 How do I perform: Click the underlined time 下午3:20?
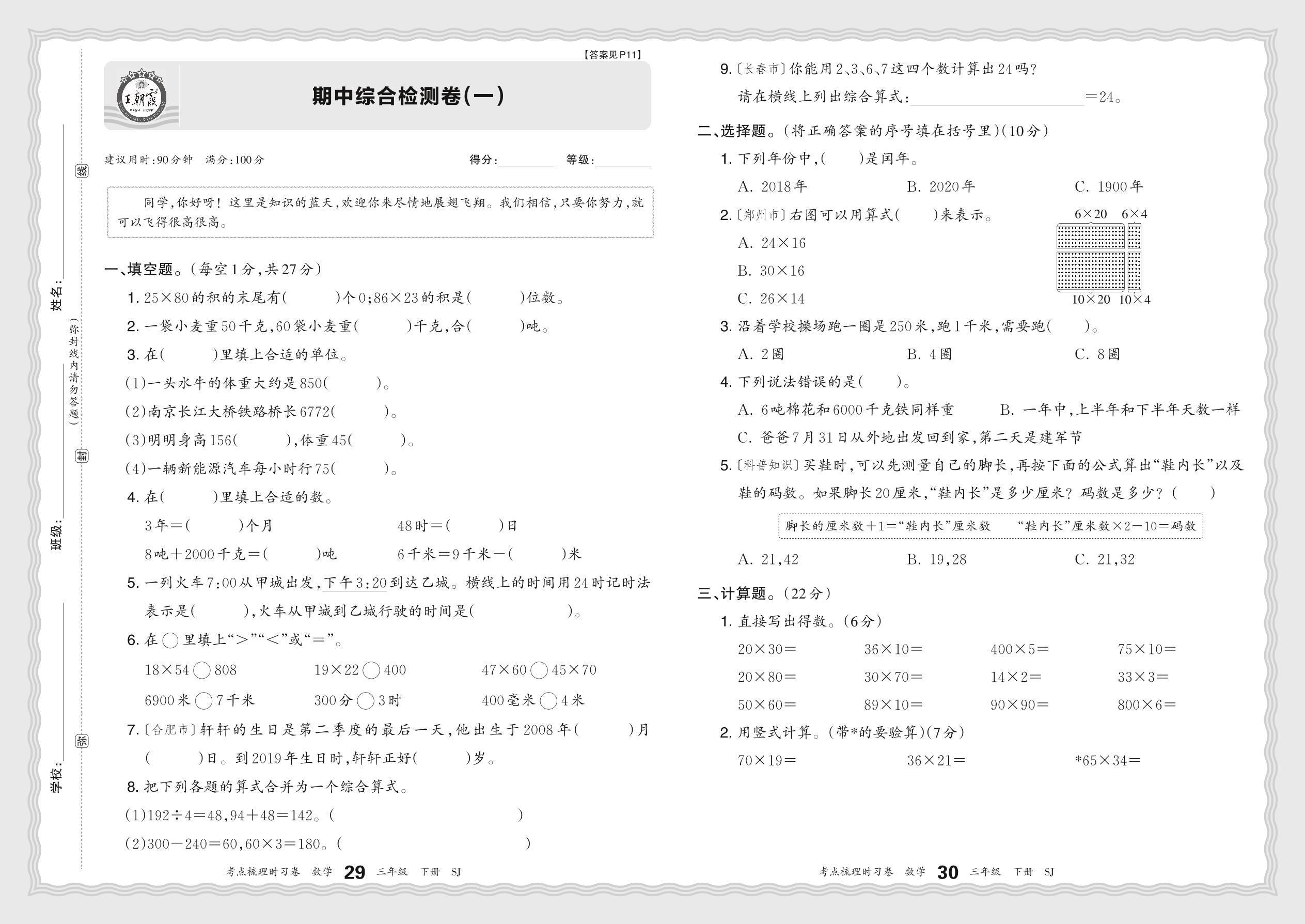[x=355, y=583]
